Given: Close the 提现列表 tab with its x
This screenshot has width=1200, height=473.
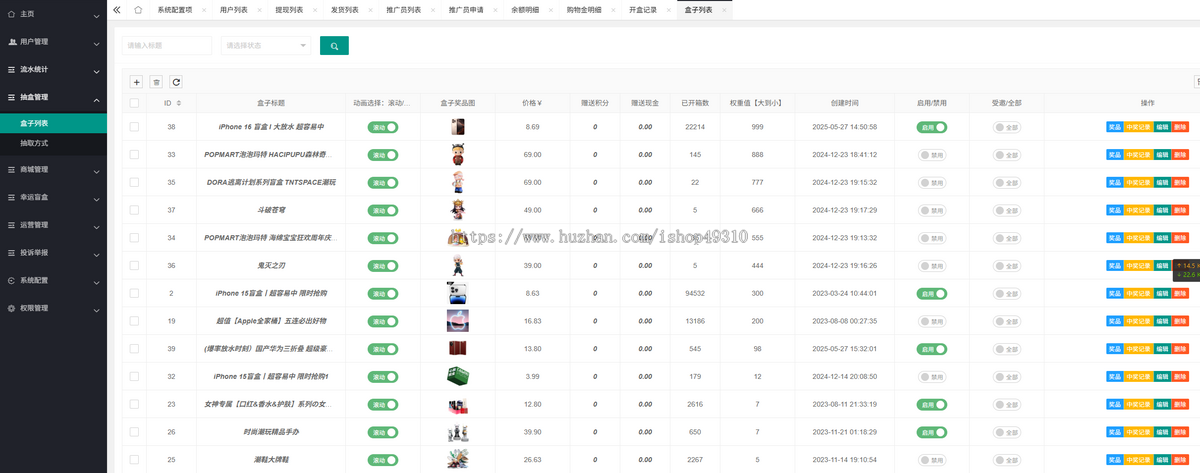Looking at the screenshot, I should point(315,10).
